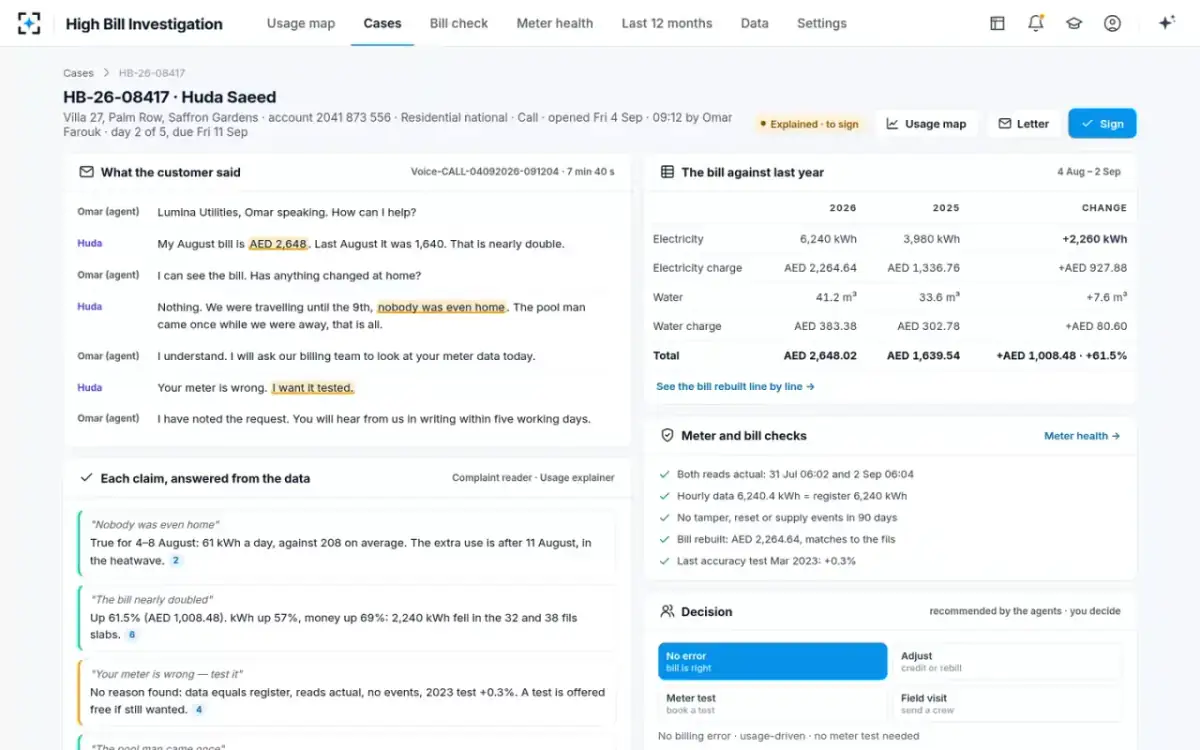Select the Meter test decision option

772,703
